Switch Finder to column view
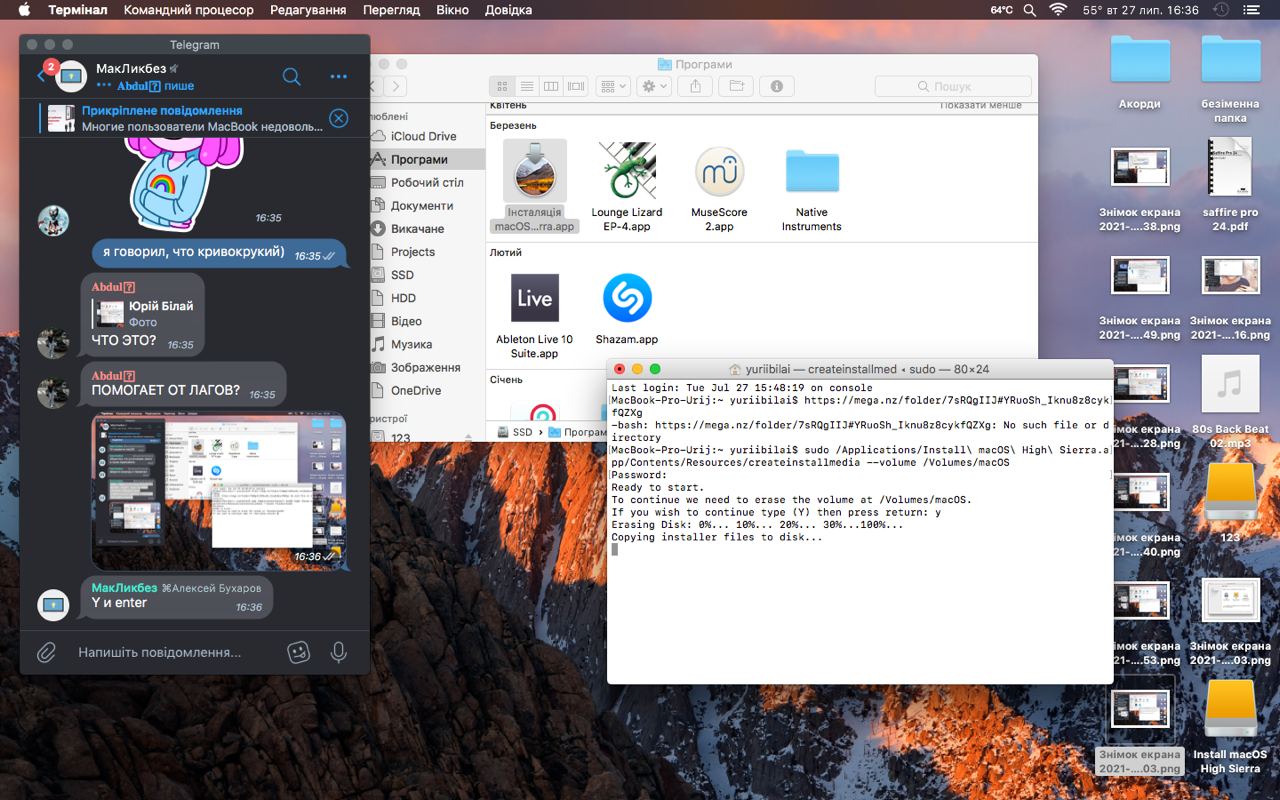This screenshot has width=1280, height=800. pos(551,86)
